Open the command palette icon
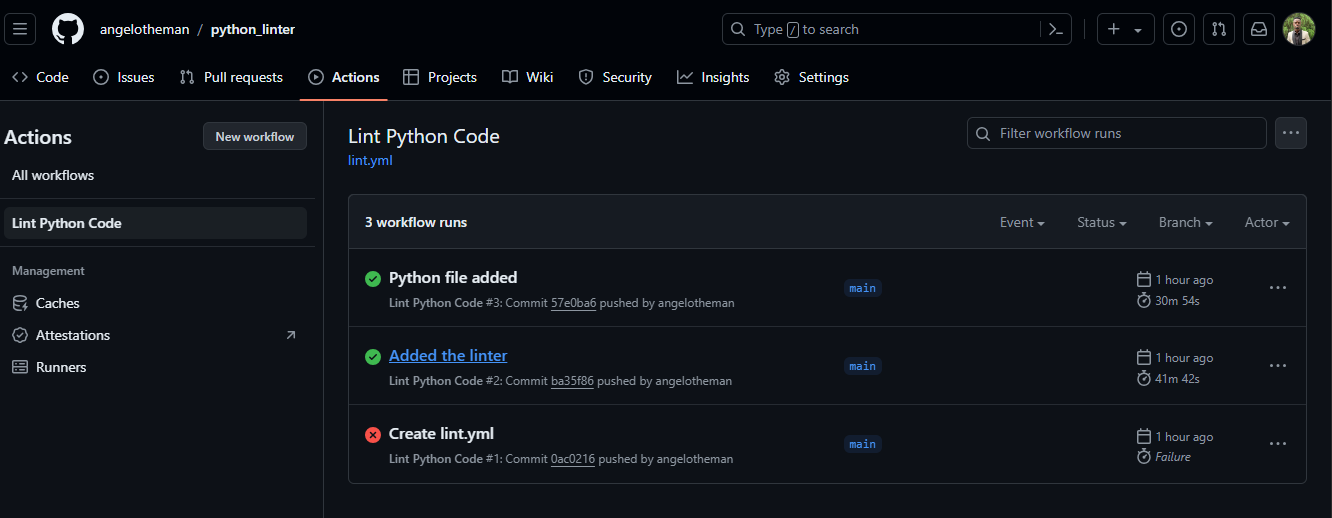Viewport: 1332px width, 518px height. coord(1055,30)
